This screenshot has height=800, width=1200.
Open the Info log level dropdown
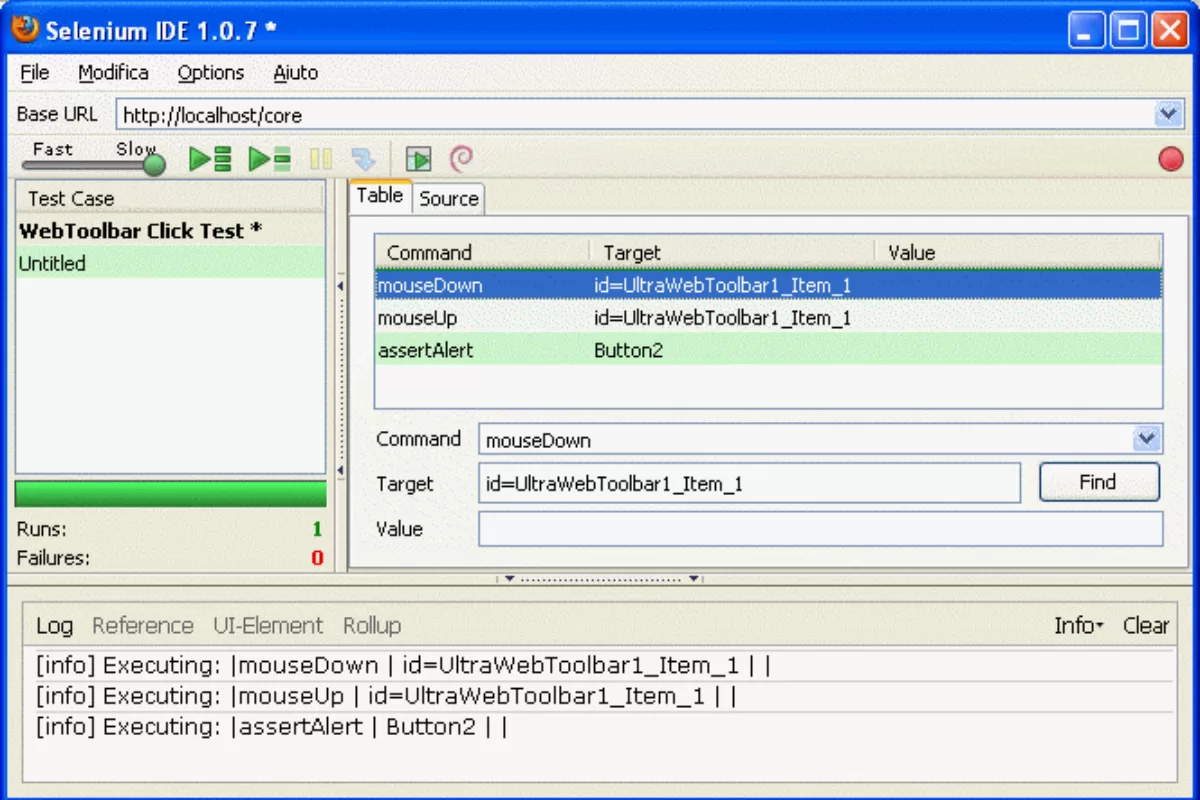pyautogui.click(x=1079, y=626)
